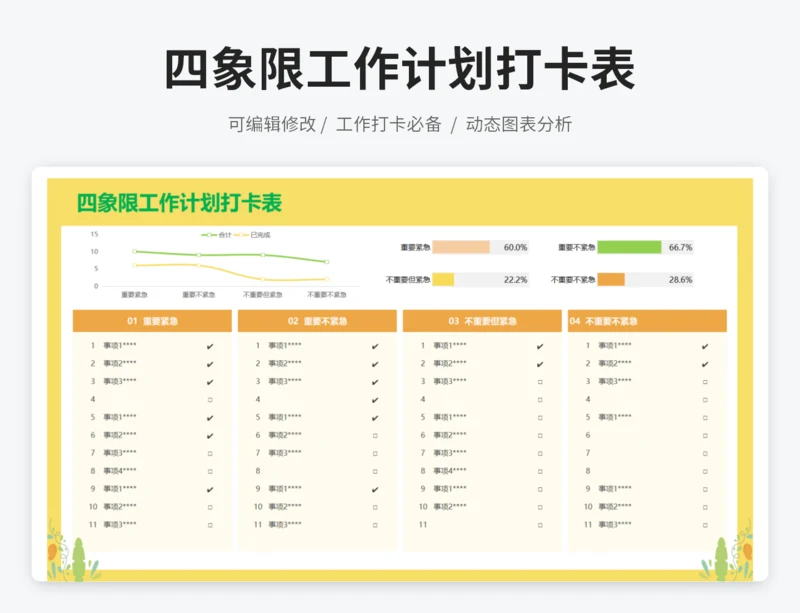The height and width of the screenshot is (613, 800).
Task: Click row 1 checkmark under 04 不重要不紧急
Action: pyautogui.click(x=705, y=346)
